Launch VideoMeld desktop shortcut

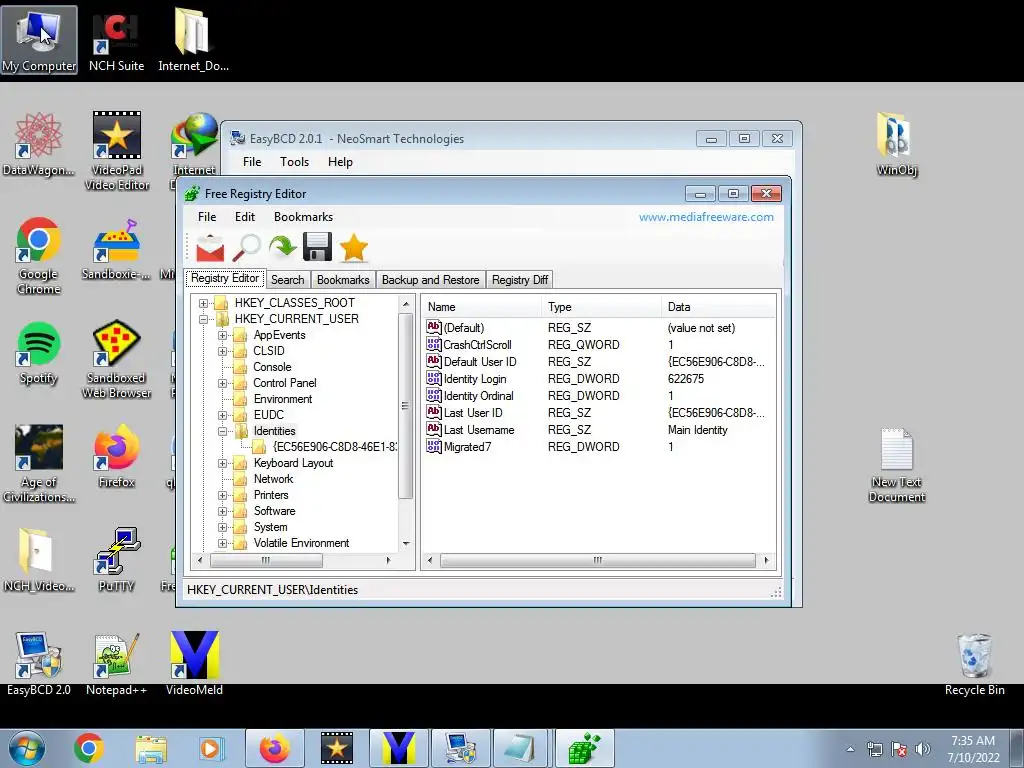[x=194, y=664]
